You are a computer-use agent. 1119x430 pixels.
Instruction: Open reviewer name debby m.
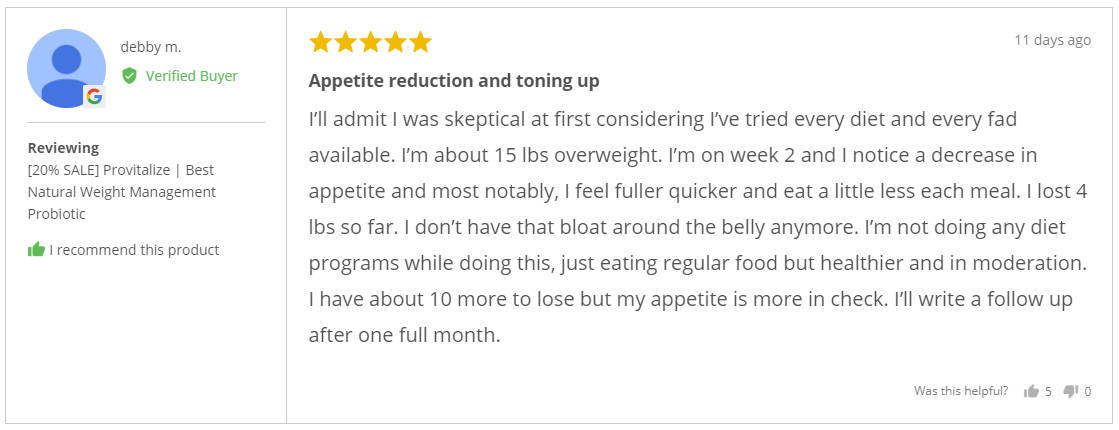151,48
